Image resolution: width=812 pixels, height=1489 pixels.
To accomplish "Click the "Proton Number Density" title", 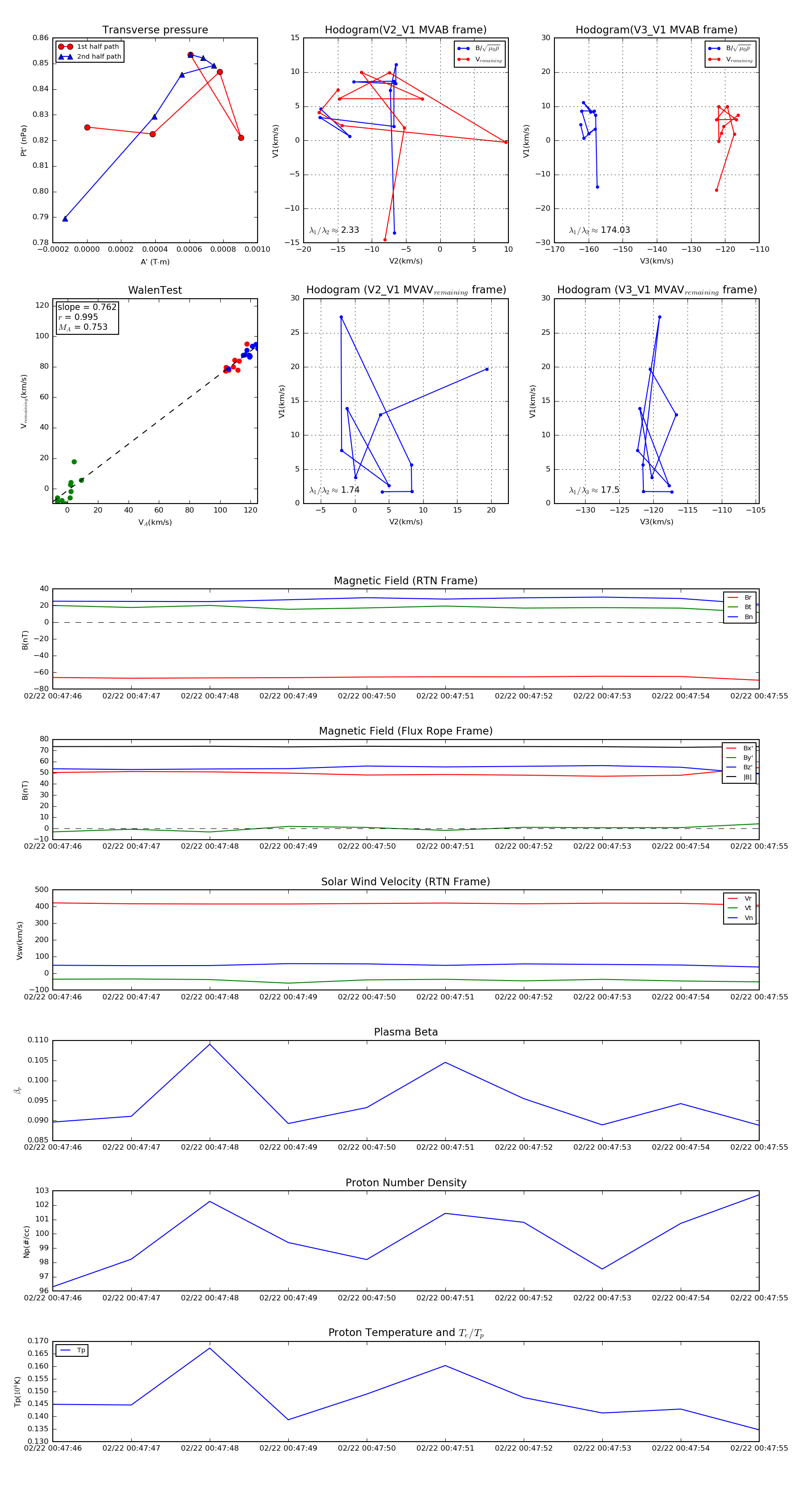I will [x=406, y=1183].
